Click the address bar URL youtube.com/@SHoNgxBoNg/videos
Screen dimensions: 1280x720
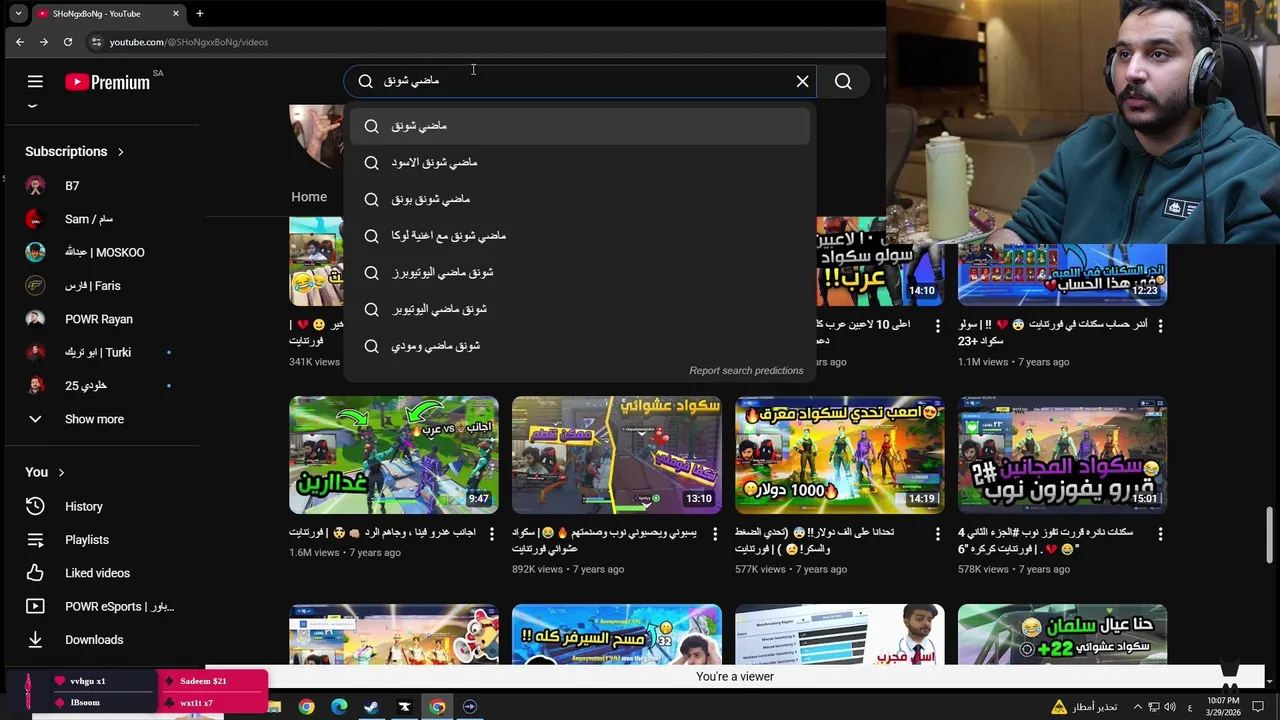tap(188, 42)
